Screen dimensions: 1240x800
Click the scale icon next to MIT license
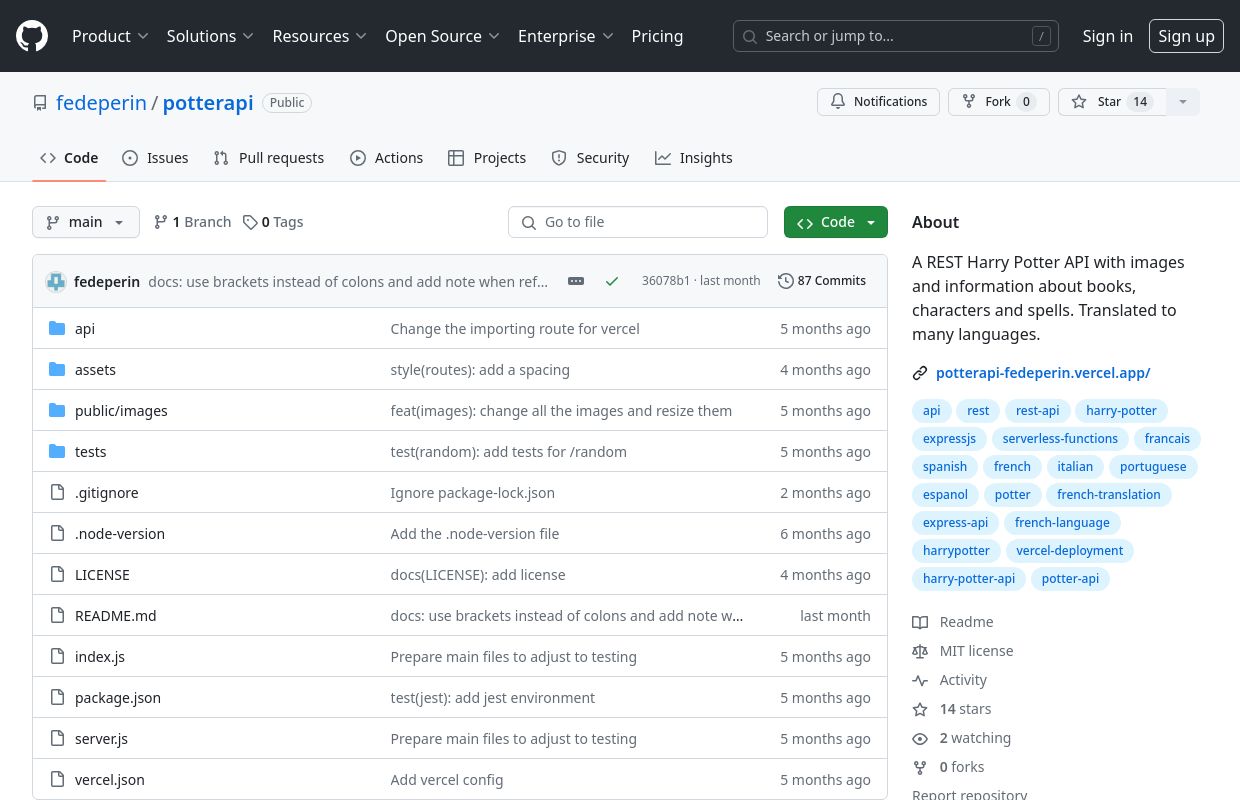pyautogui.click(x=920, y=651)
